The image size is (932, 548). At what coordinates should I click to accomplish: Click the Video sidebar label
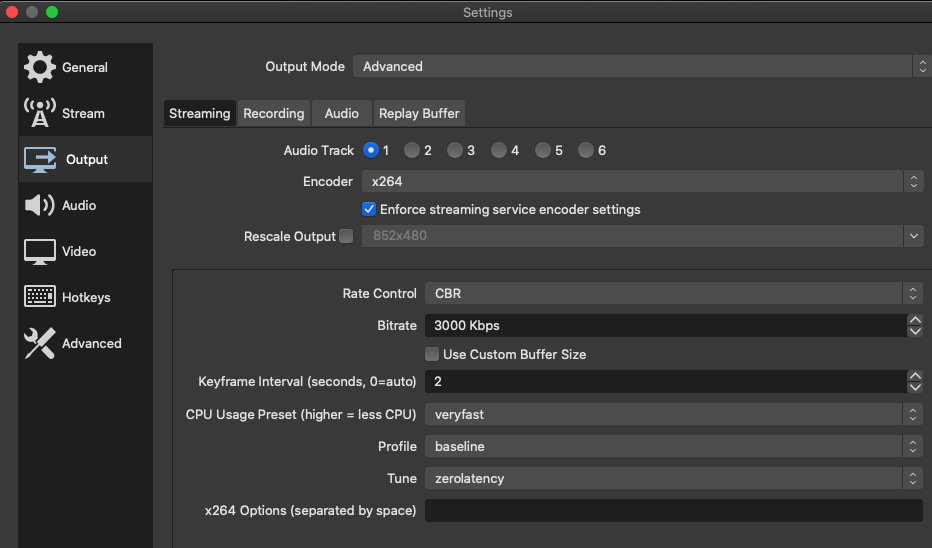79,251
